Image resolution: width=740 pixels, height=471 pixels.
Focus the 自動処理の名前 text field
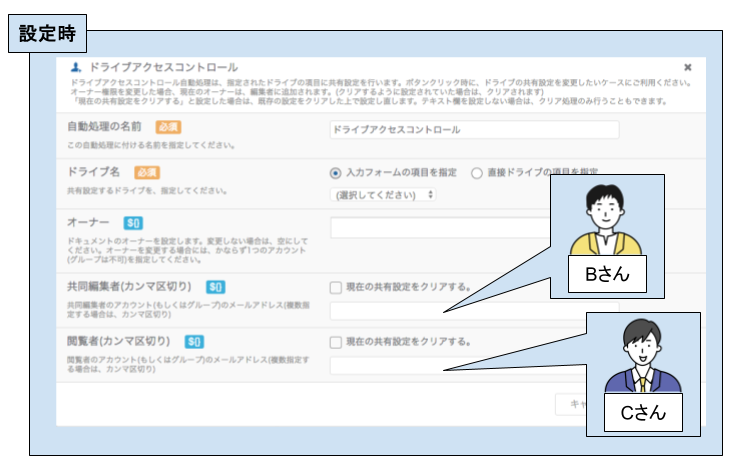474,129
